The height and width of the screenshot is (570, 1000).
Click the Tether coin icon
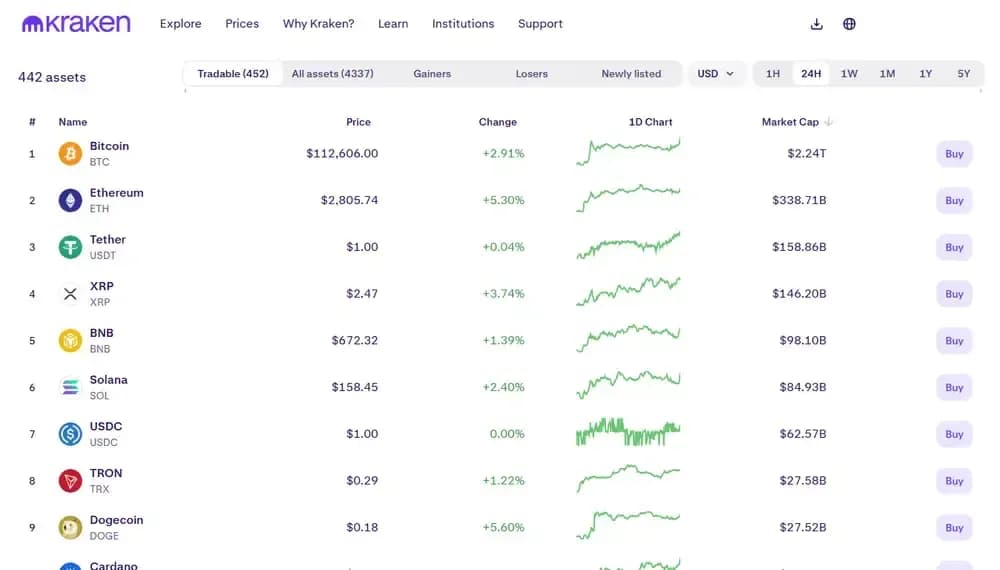click(x=70, y=248)
